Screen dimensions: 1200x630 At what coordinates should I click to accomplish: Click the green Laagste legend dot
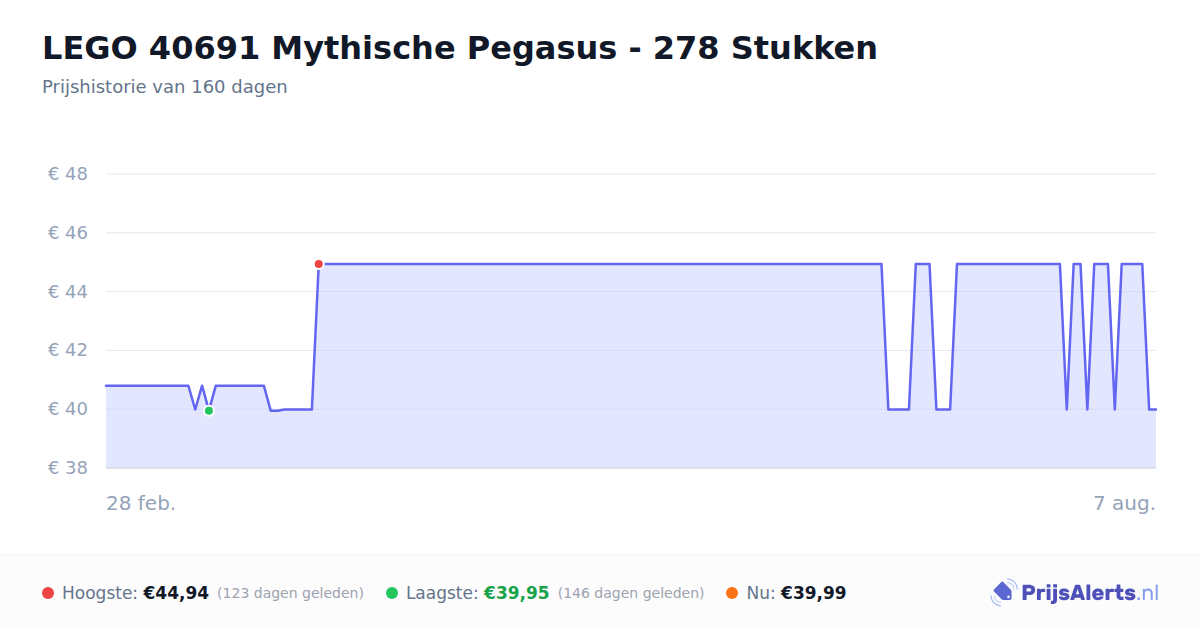pyautogui.click(x=392, y=593)
